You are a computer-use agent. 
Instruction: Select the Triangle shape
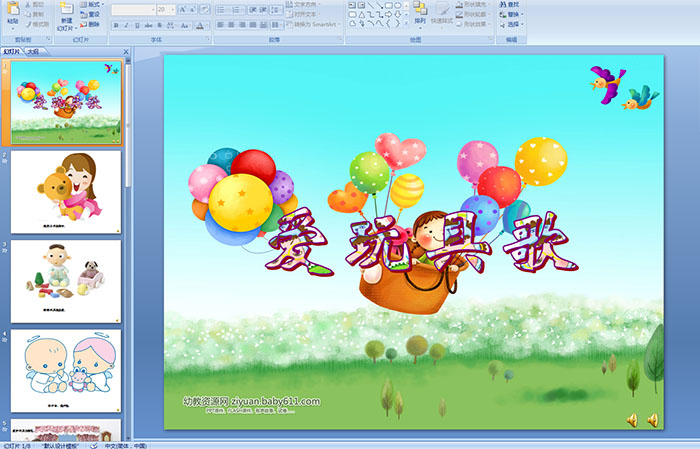pyautogui.click(x=362, y=14)
